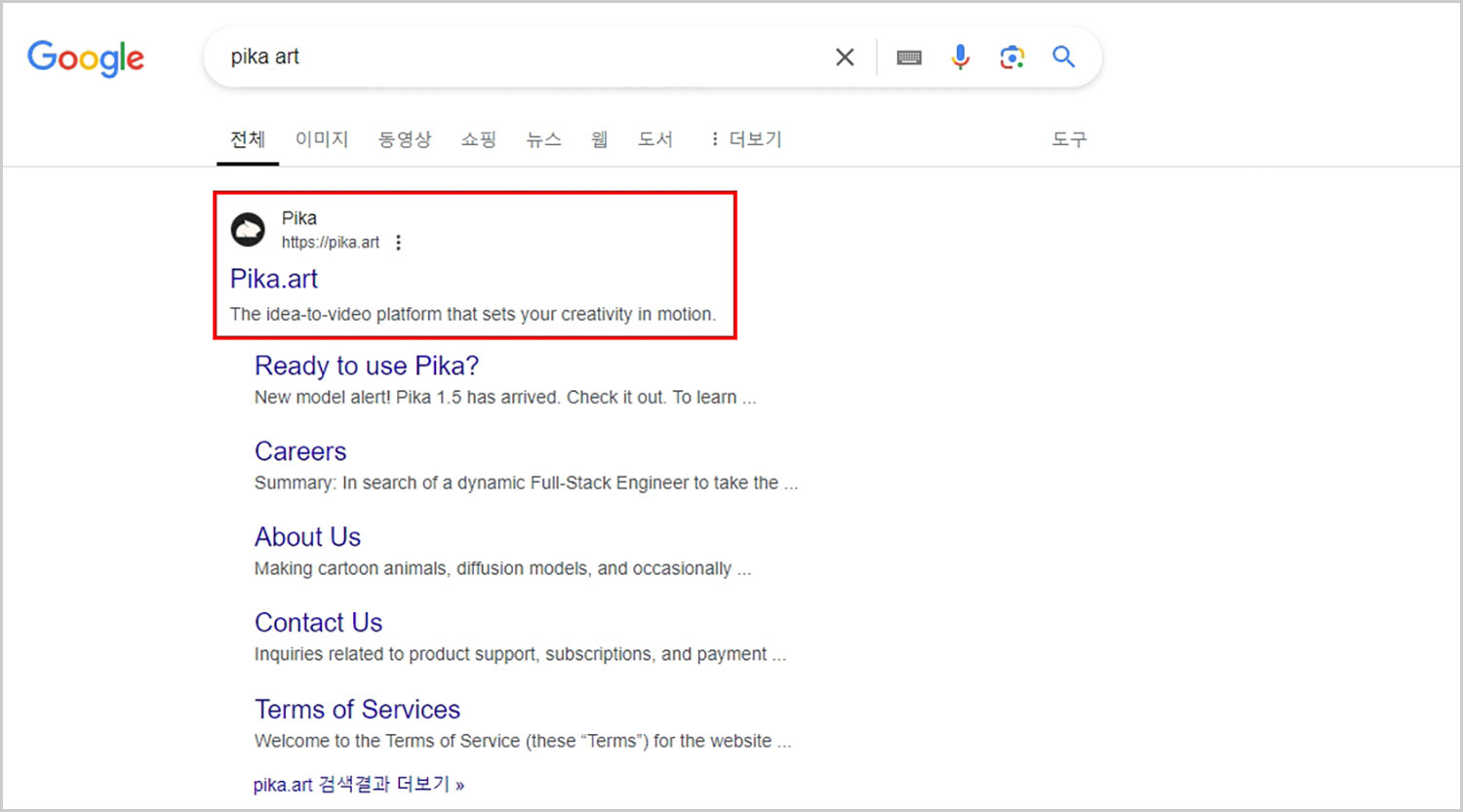Start voice search with microphone icon
The image size is (1463, 812).
(x=961, y=58)
